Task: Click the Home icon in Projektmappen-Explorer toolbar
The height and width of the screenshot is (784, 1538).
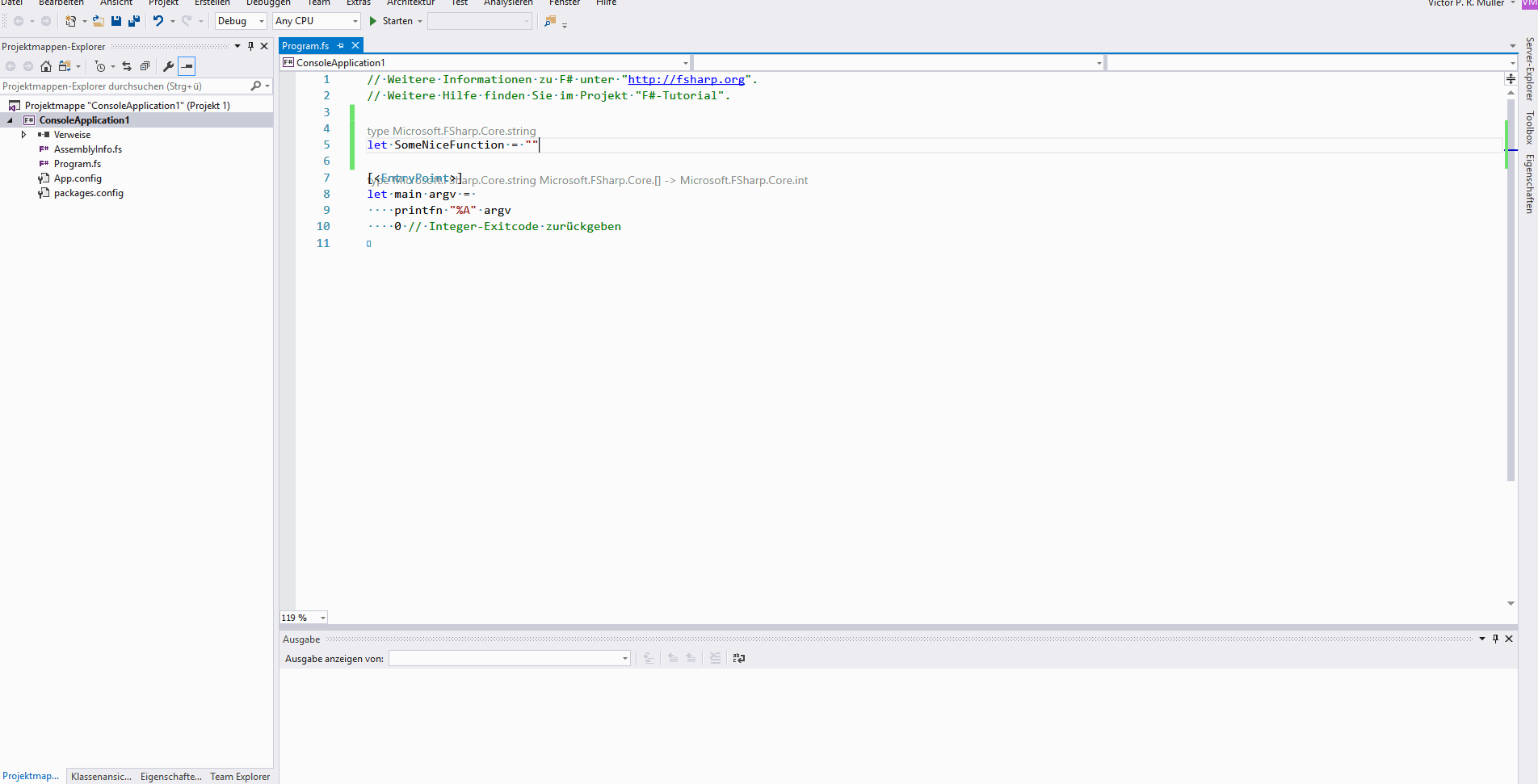Action: coord(46,66)
